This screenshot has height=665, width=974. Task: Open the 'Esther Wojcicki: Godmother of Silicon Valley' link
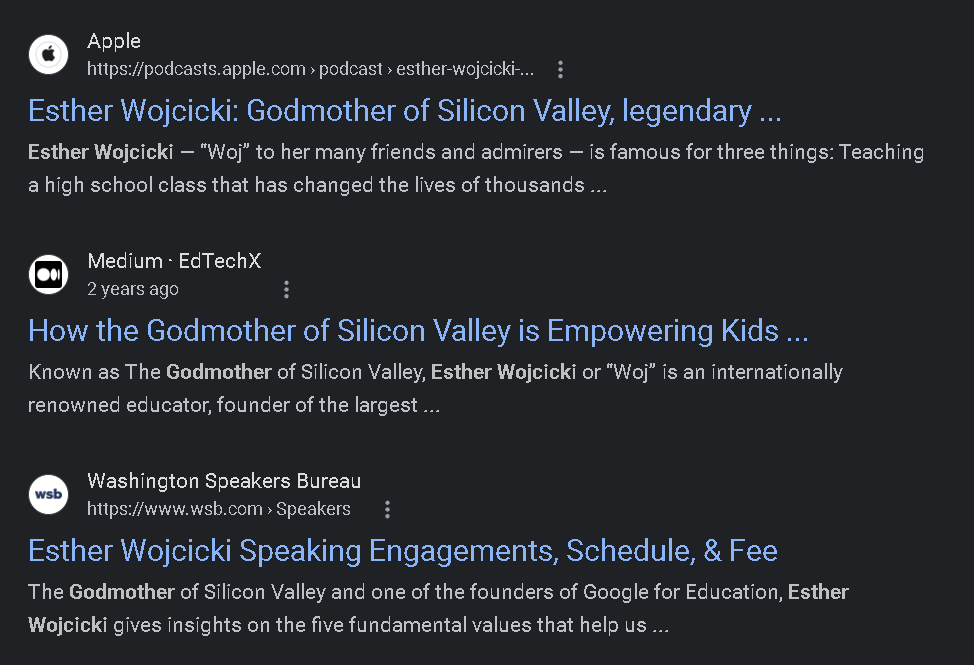[x=404, y=111]
